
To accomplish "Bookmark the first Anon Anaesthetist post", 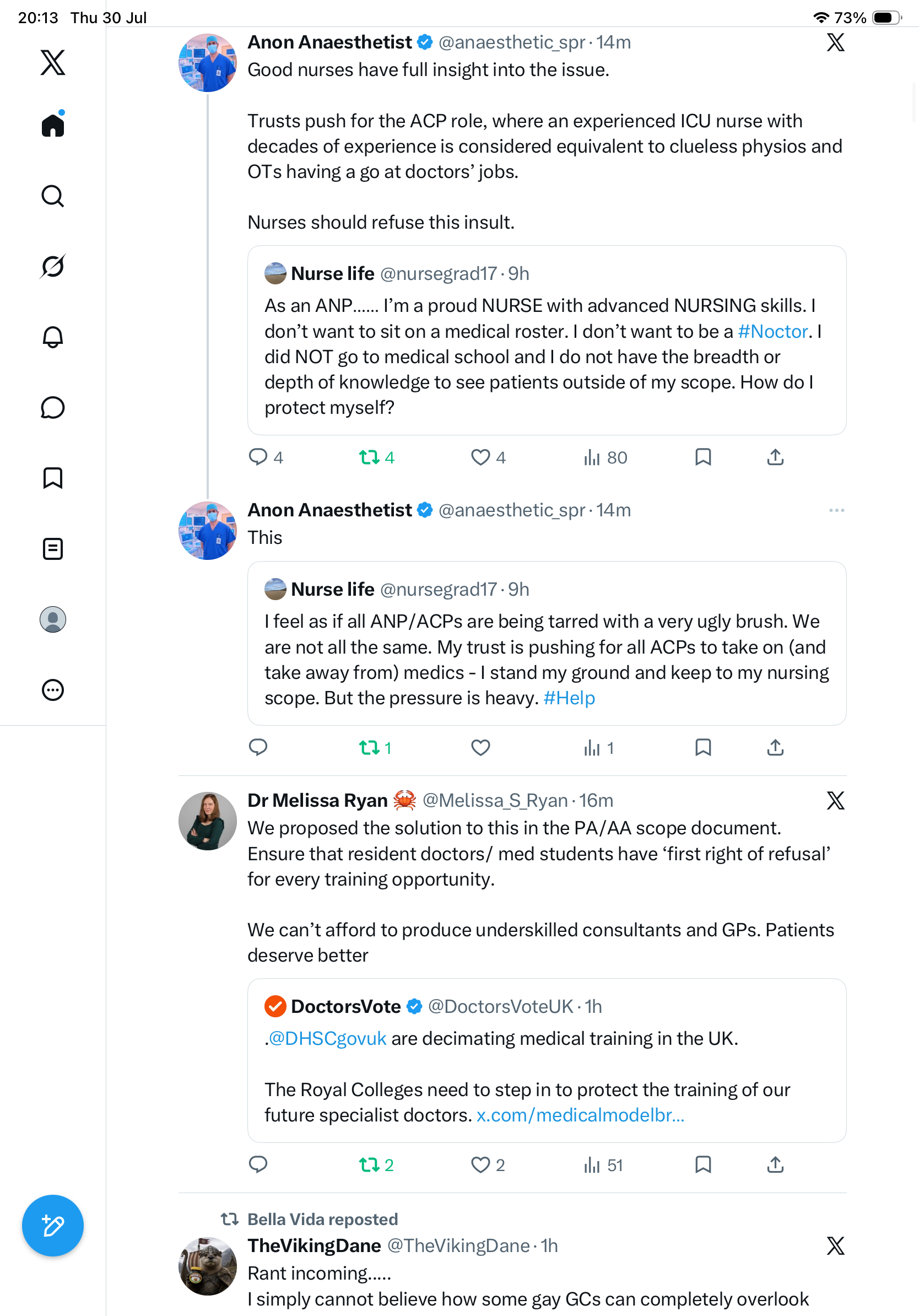I will 703,457.
